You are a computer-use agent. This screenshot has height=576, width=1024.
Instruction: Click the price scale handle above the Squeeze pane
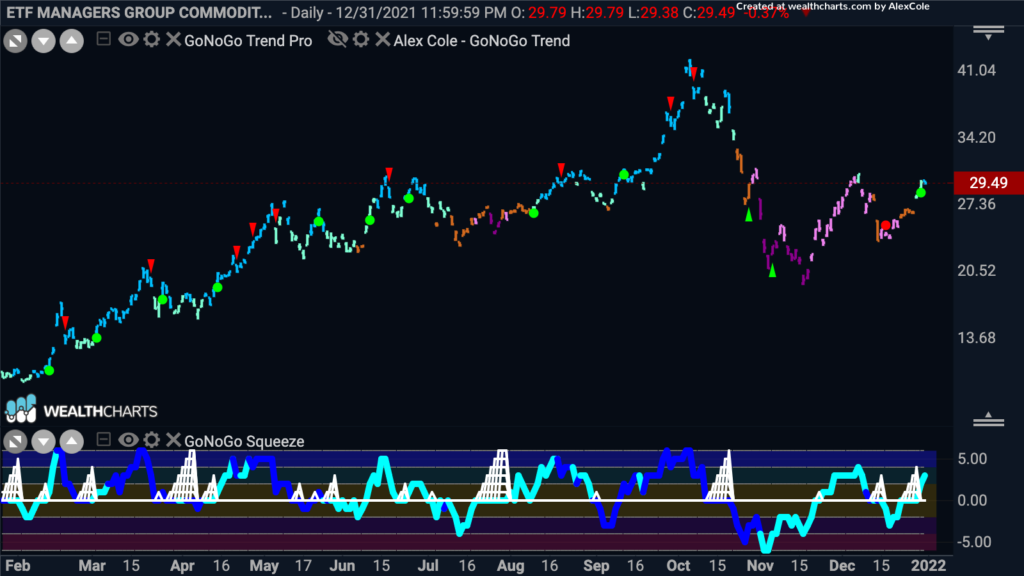pos(989,419)
